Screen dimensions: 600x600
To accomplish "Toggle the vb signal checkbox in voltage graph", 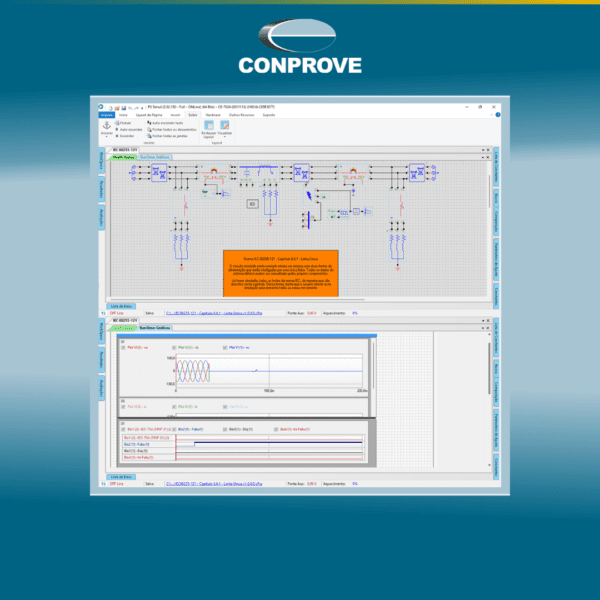I will [174, 347].
